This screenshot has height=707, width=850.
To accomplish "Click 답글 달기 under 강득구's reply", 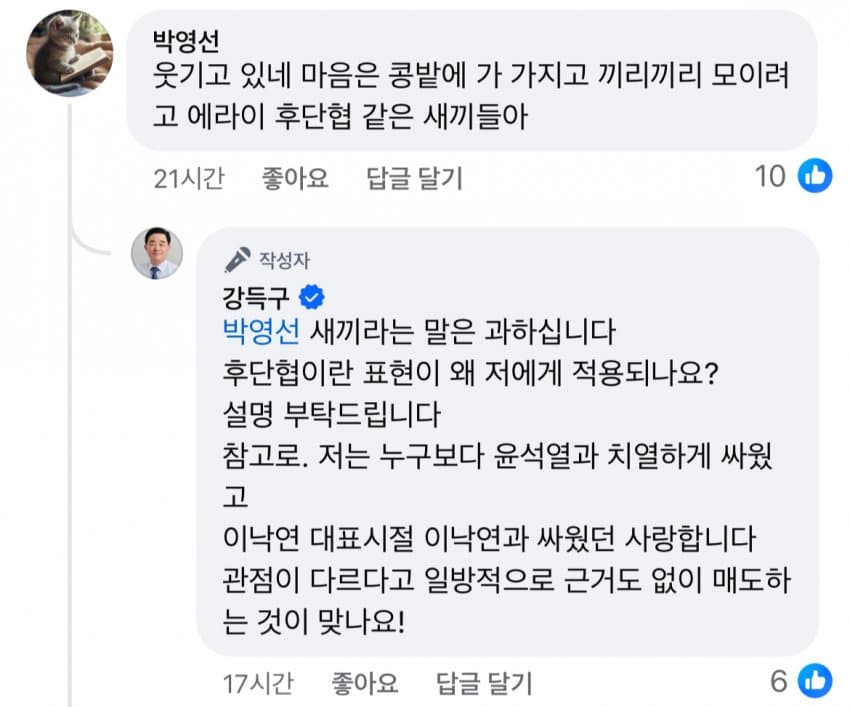I will tap(484, 683).
